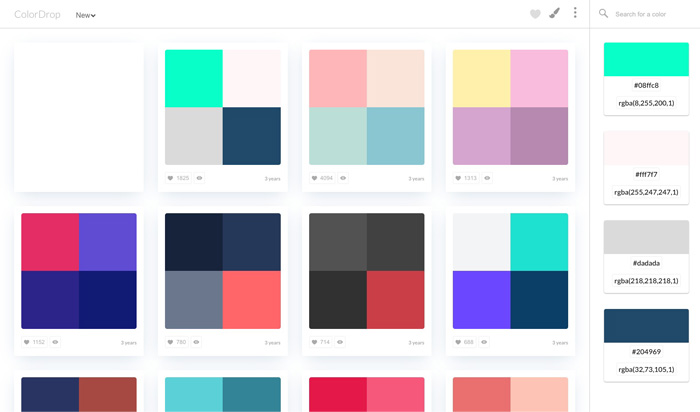Like the mint-green and navy palette
Viewport: 700px width, 412px height.
coord(178,178)
